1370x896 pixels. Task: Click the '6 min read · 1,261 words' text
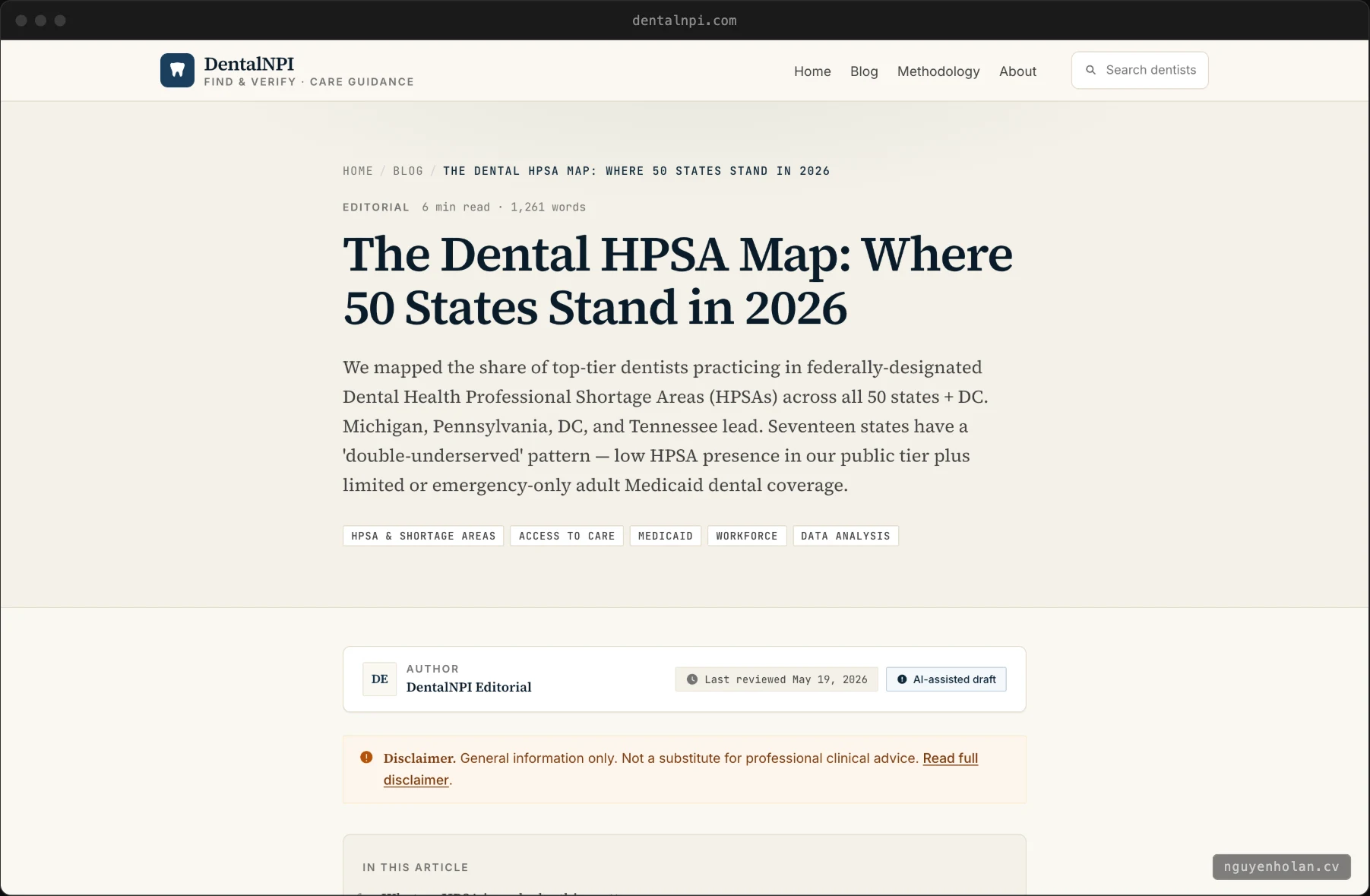point(504,207)
